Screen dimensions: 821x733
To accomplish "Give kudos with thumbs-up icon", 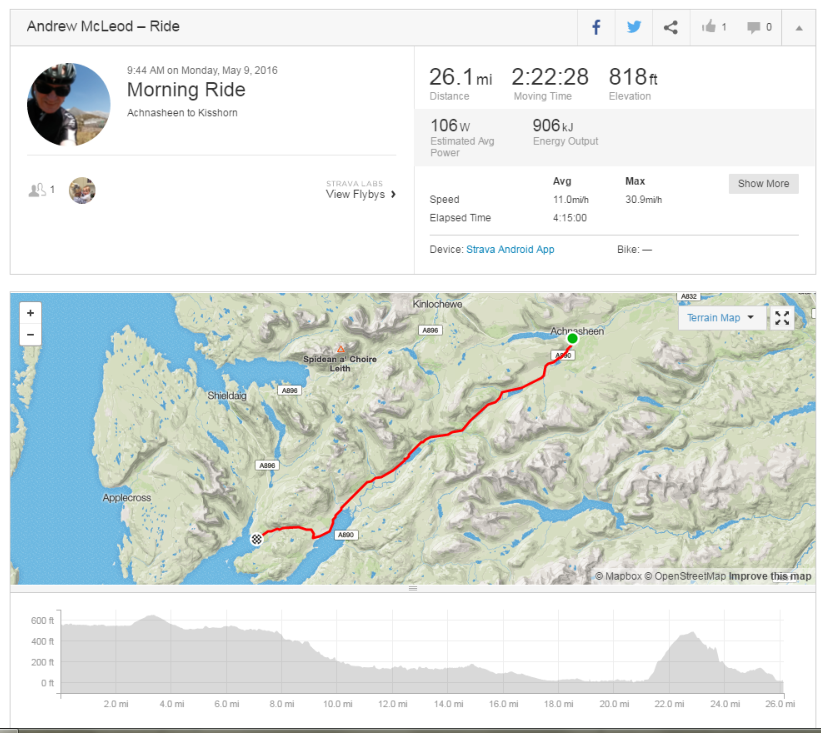I will click(708, 27).
